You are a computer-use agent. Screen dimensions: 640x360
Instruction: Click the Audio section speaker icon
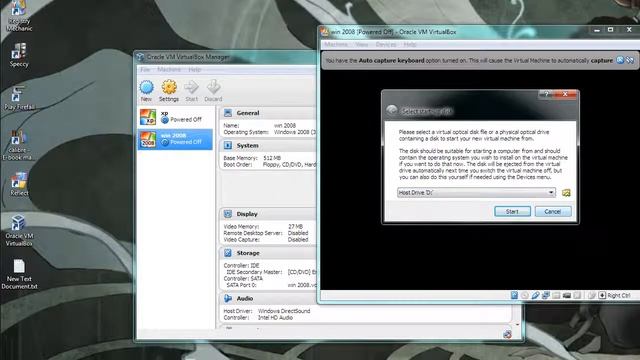[x=228, y=298]
